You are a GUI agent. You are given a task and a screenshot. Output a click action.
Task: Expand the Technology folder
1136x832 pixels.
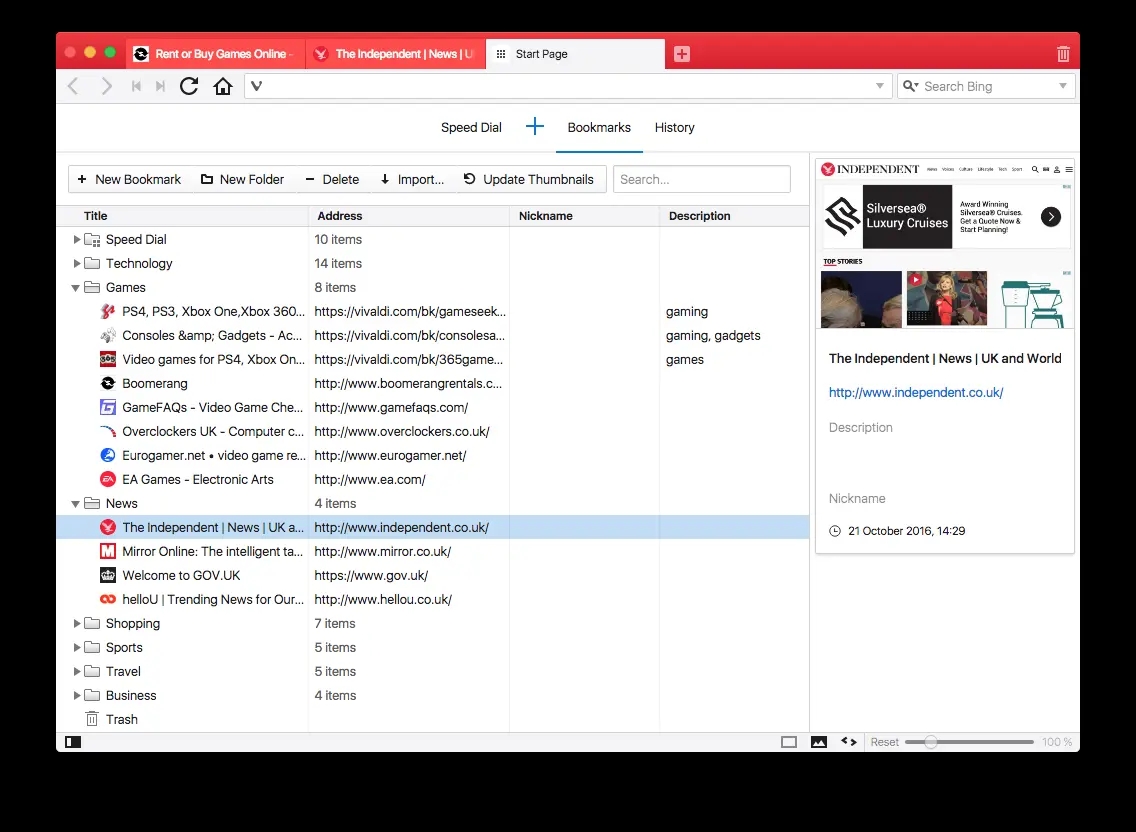tap(77, 263)
